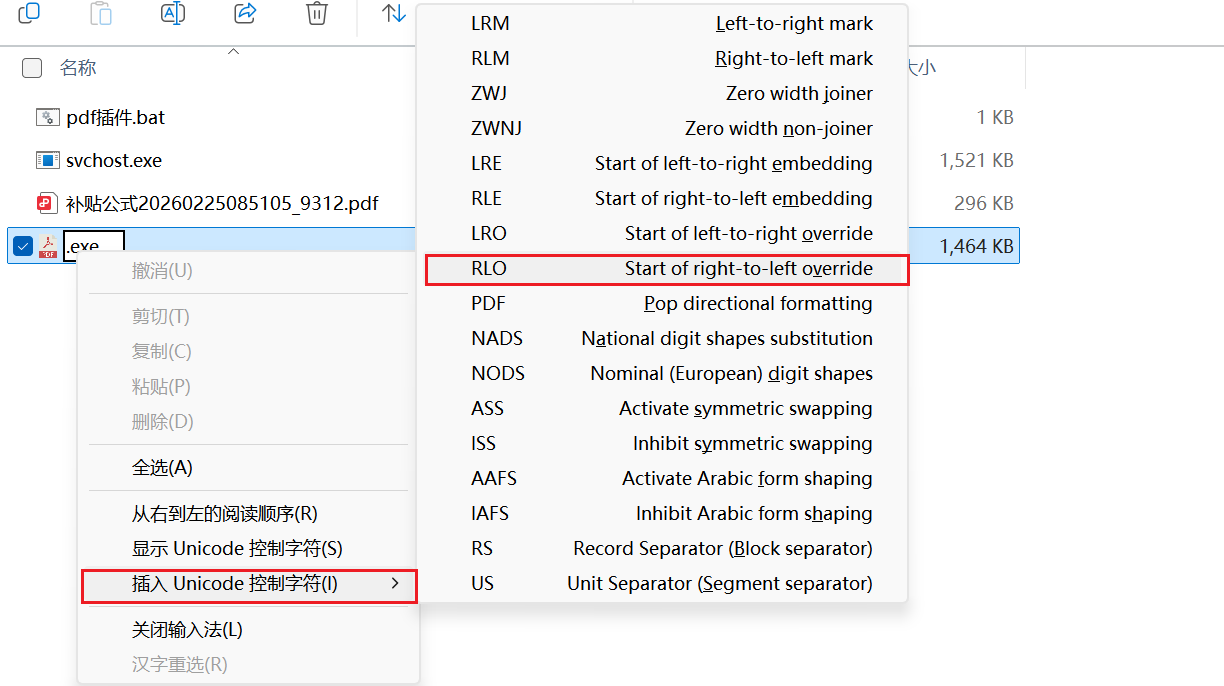This screenshot has width=1224, height=686.
Task: Click the red PDF icon of 补贴公式 file
Action: point(47,204)
